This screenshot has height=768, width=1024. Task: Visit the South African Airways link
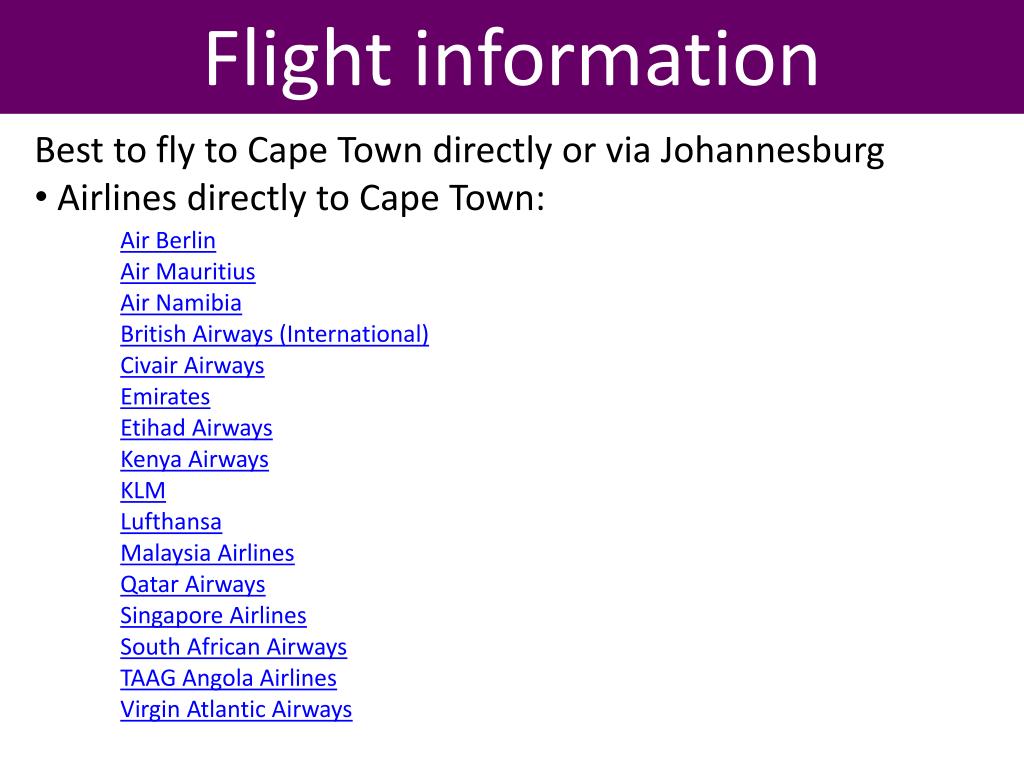point(233,647)
